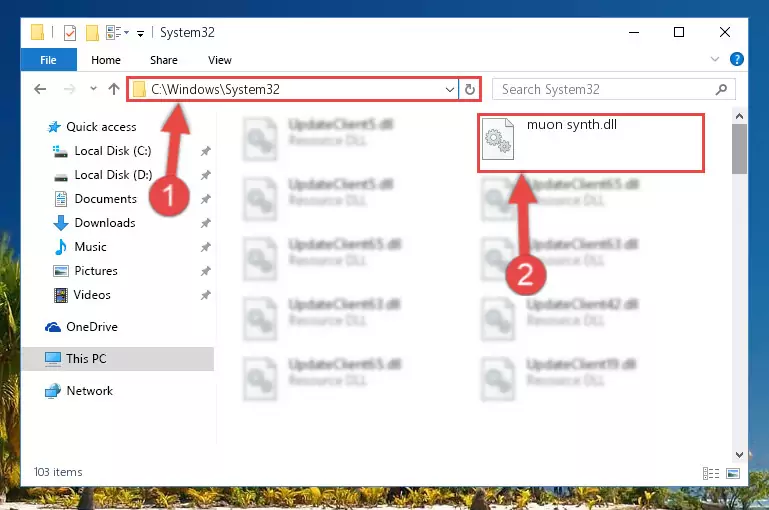The width and height of the screenshot is (769, 510).
Task: Click the pin icon next to Videos
Action: click(x=205, y=295)
